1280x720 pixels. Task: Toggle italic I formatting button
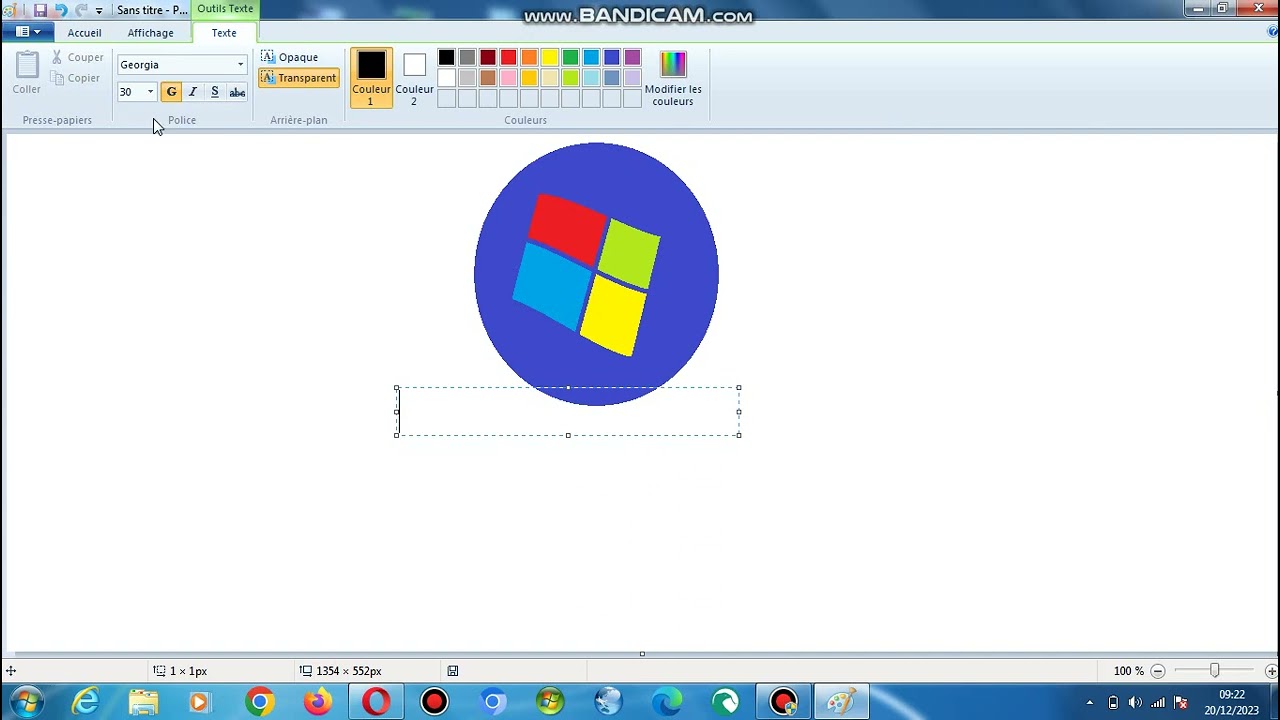(x=193, y=92)
